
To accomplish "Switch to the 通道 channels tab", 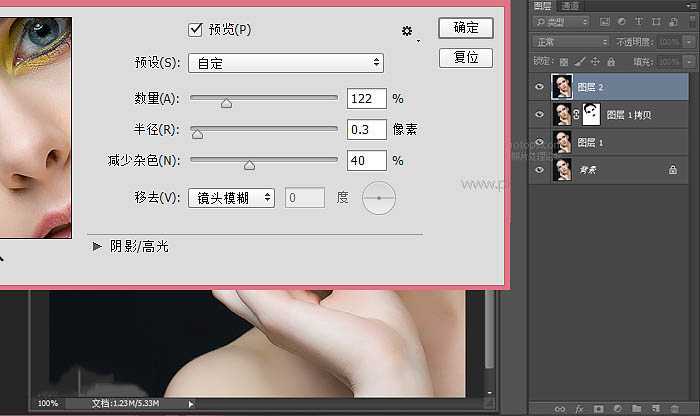I will coord(572,6).
